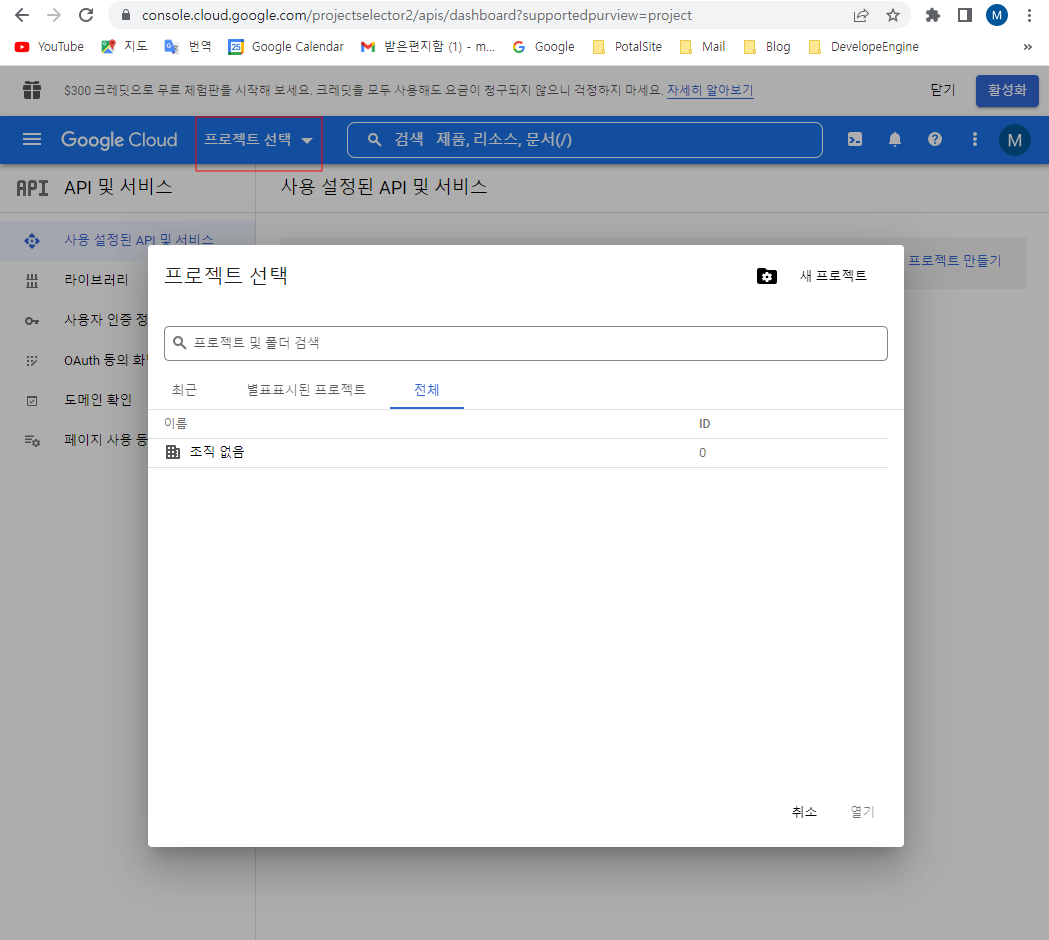
Task: Click 새 프로젝트 in the dialog
Action: pos(833,276)
